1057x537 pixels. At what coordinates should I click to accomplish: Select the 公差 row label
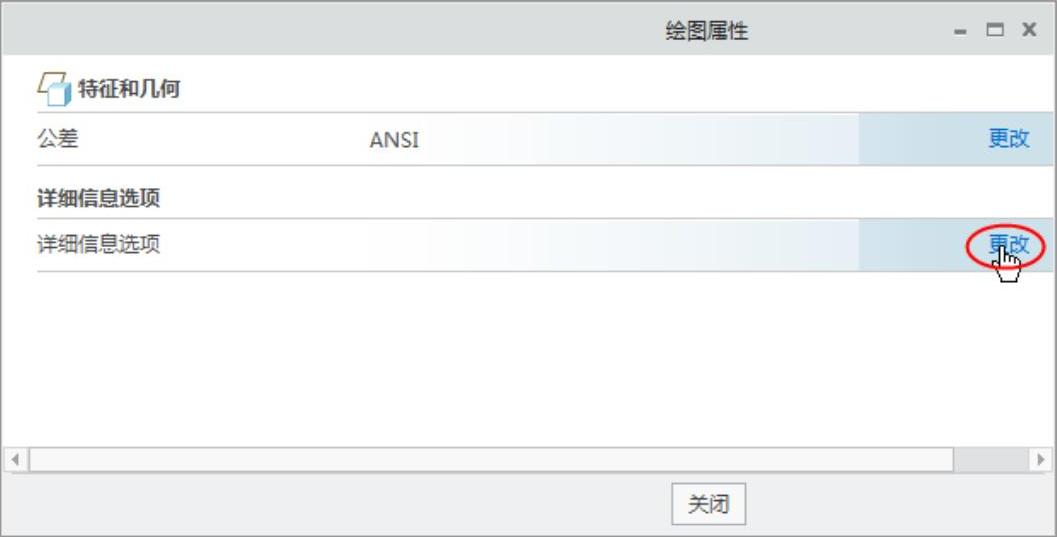58,139
